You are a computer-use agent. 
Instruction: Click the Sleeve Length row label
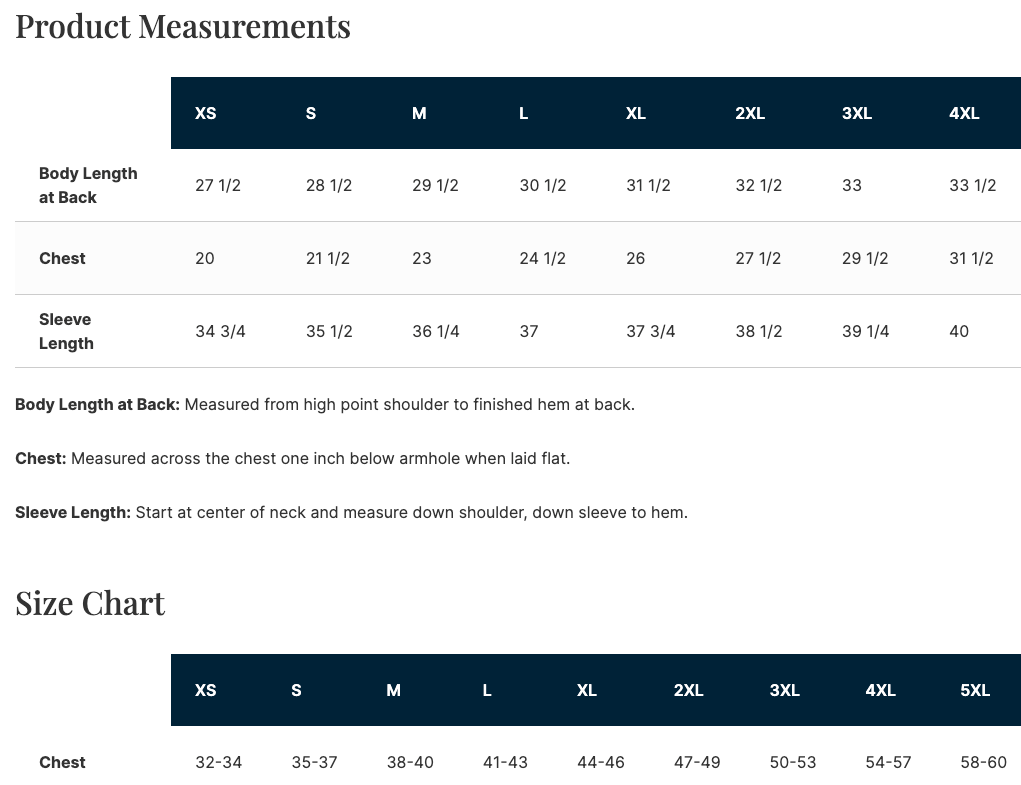coord(66,331)
